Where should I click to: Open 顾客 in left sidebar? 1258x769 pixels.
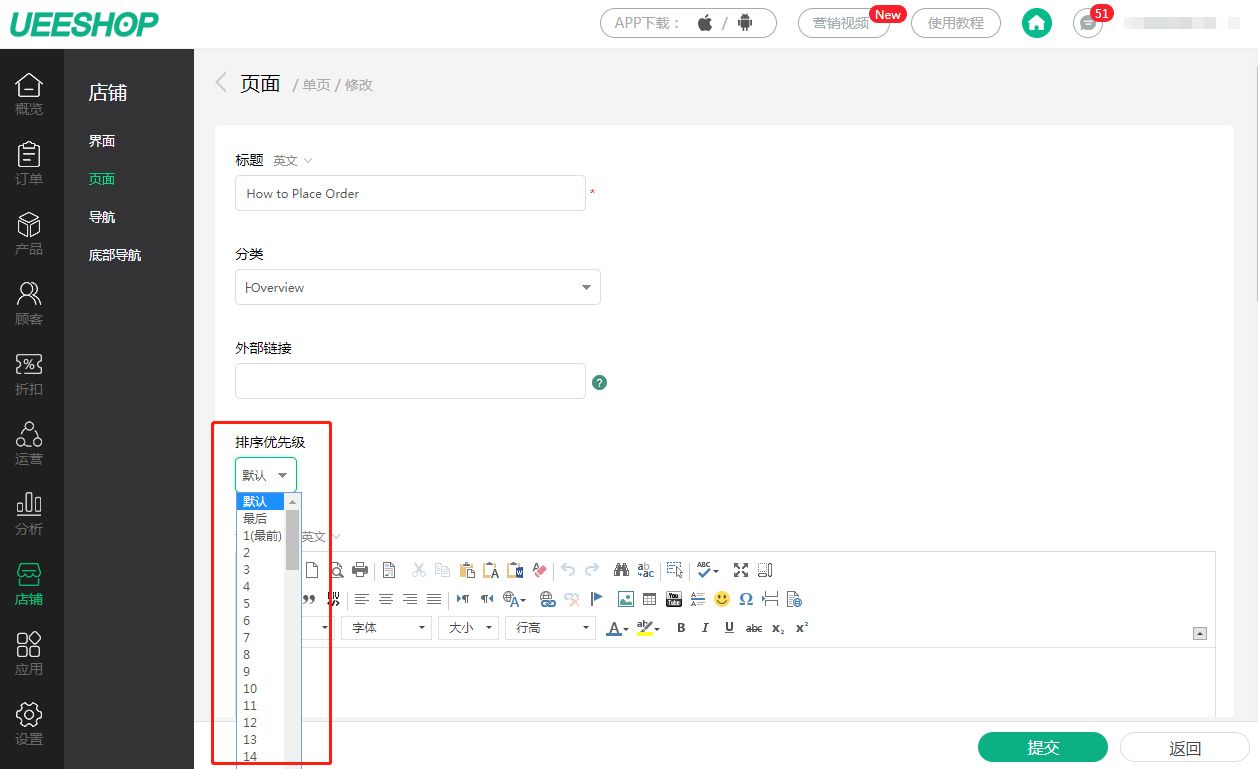point(29,305)
